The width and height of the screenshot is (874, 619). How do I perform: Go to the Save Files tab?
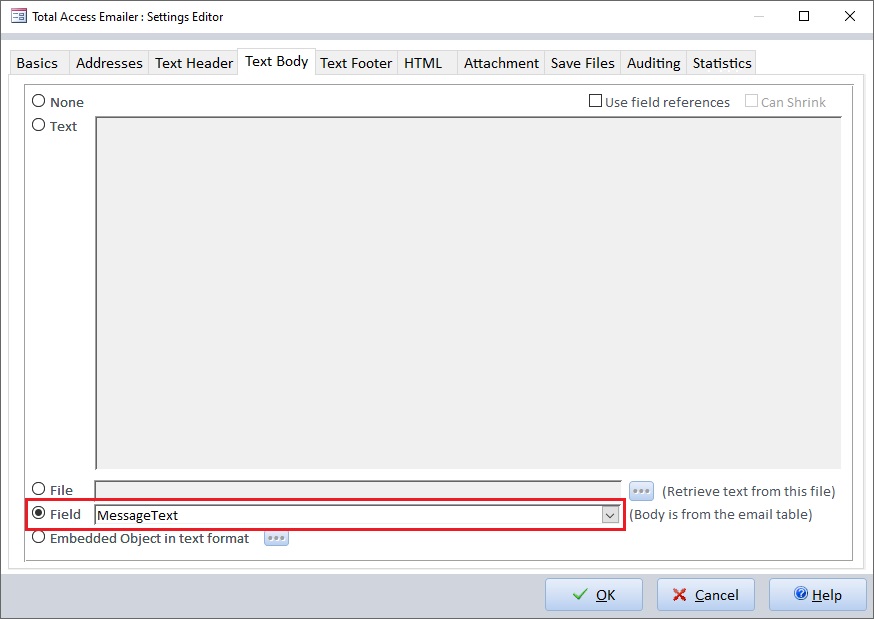click(582, 63)
